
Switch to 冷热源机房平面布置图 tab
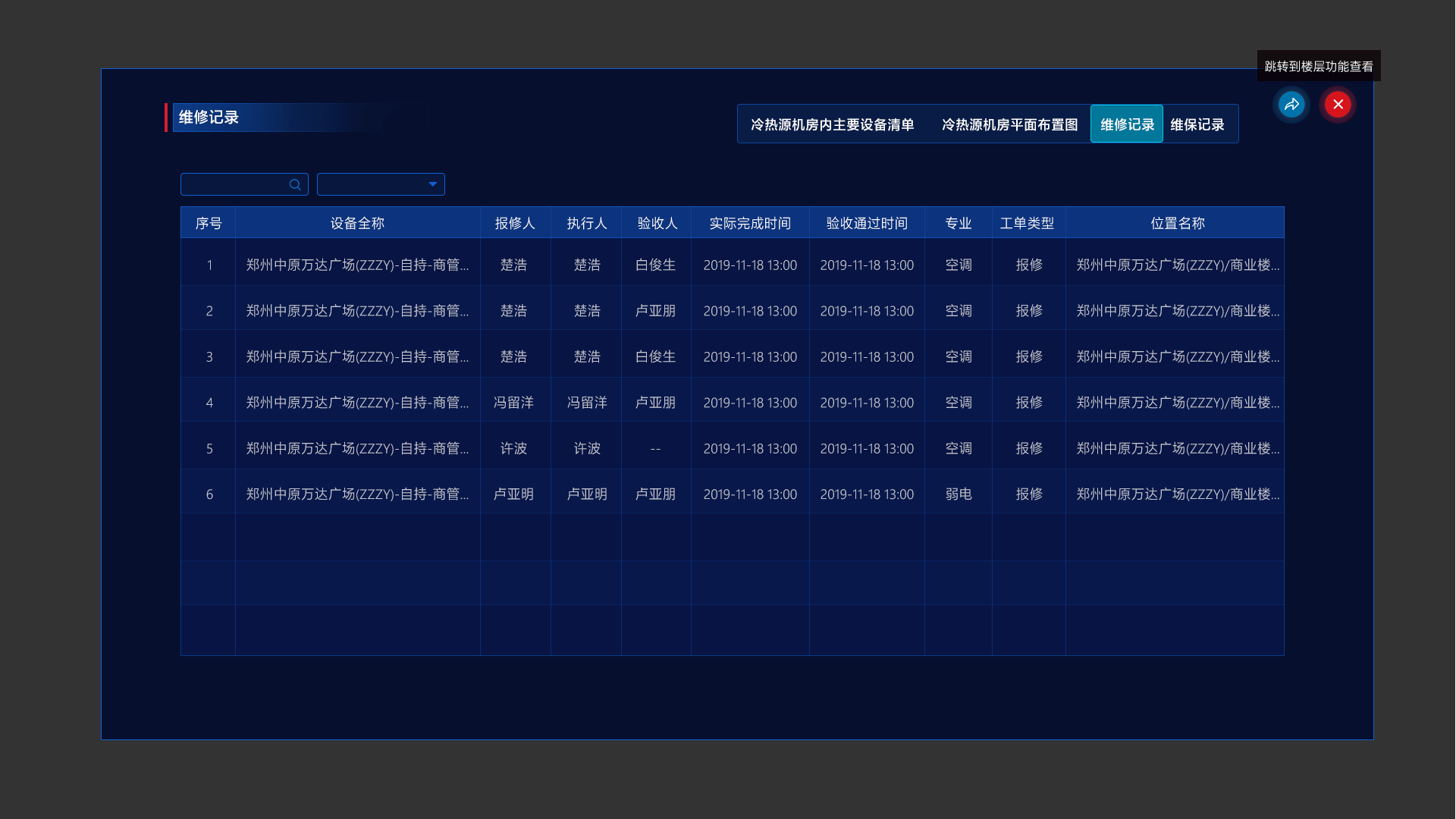pyautogui.click(x=1009, y=125)
